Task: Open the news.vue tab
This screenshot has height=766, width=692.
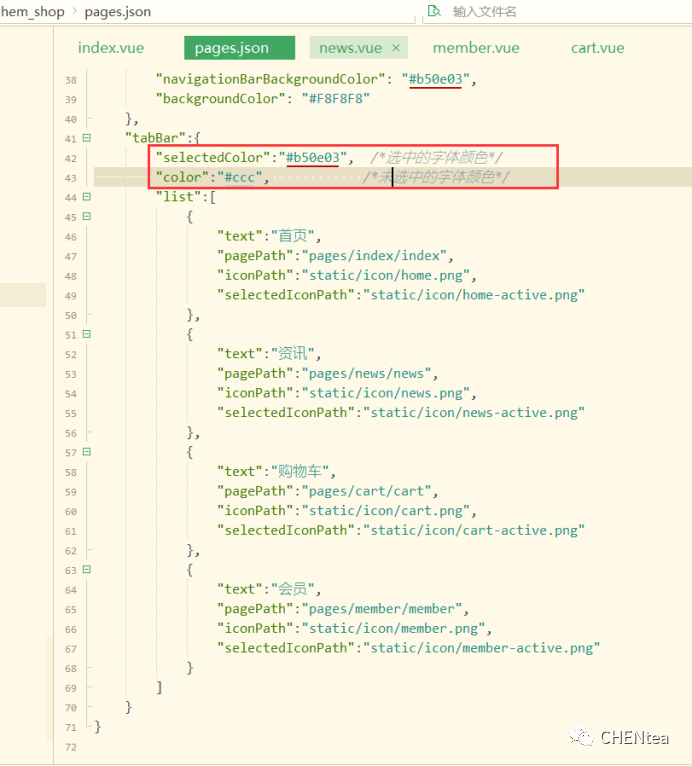Action: coord(350,48)
